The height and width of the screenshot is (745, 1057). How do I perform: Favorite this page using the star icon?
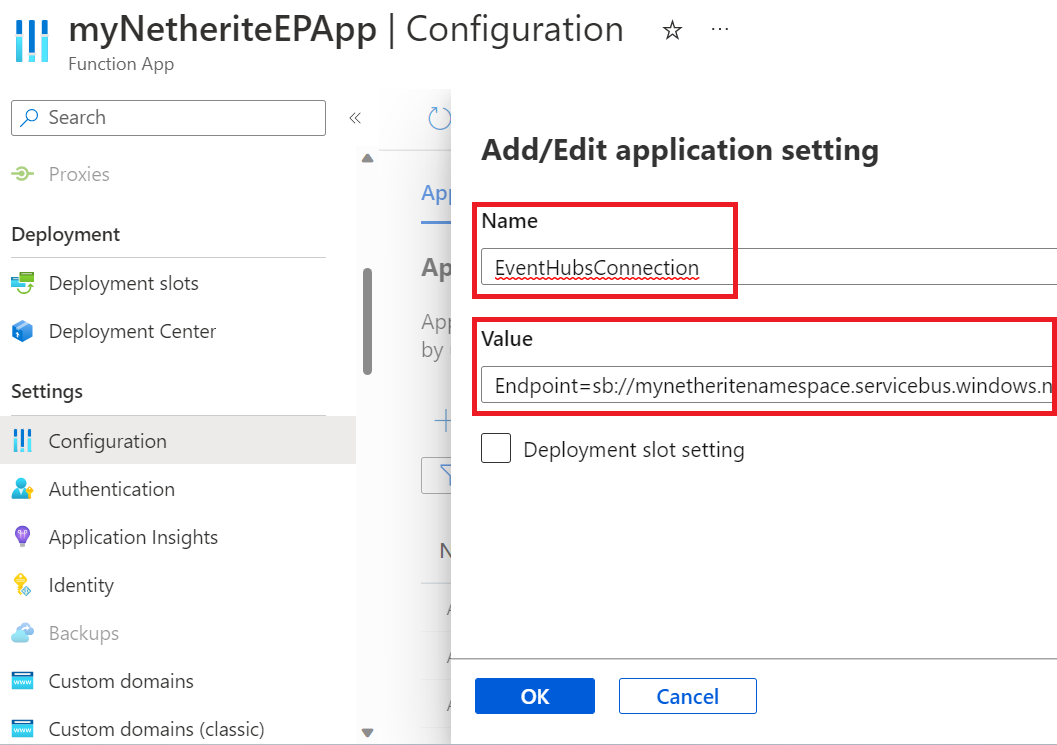(x=672, y=30)
